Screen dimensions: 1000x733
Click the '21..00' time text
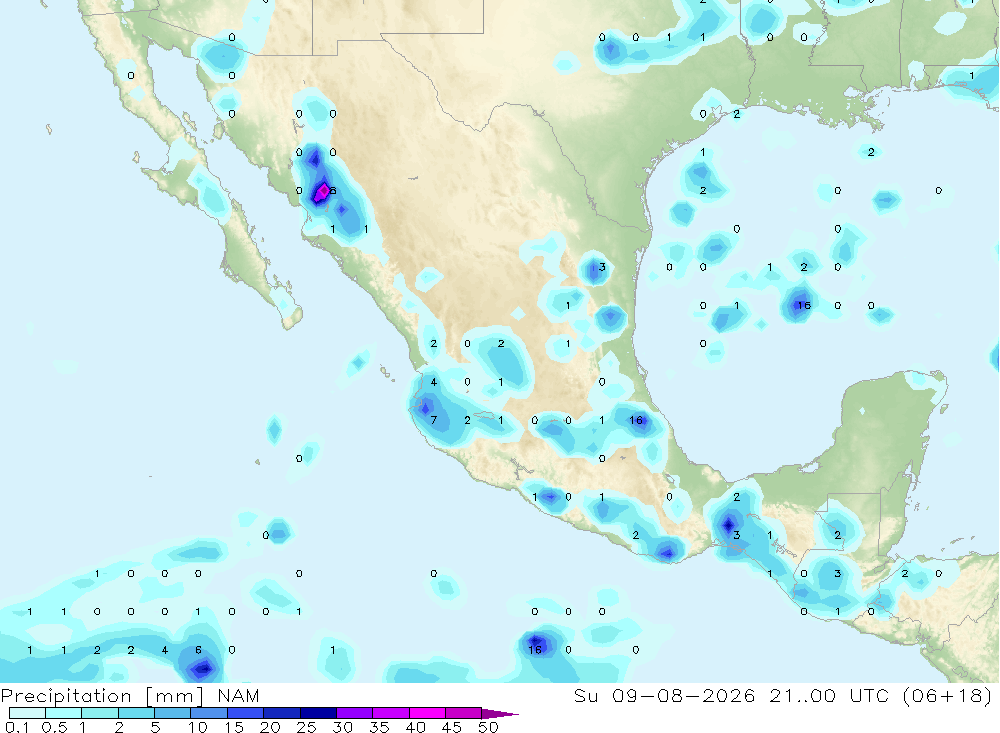coord(802,695)
